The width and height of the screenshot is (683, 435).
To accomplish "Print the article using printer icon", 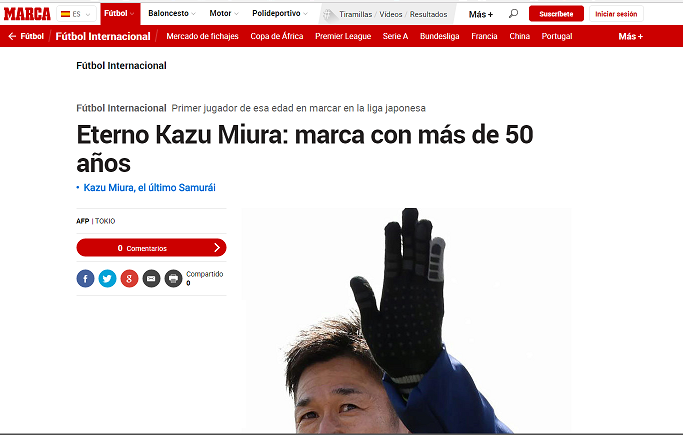I will [173, 278].
